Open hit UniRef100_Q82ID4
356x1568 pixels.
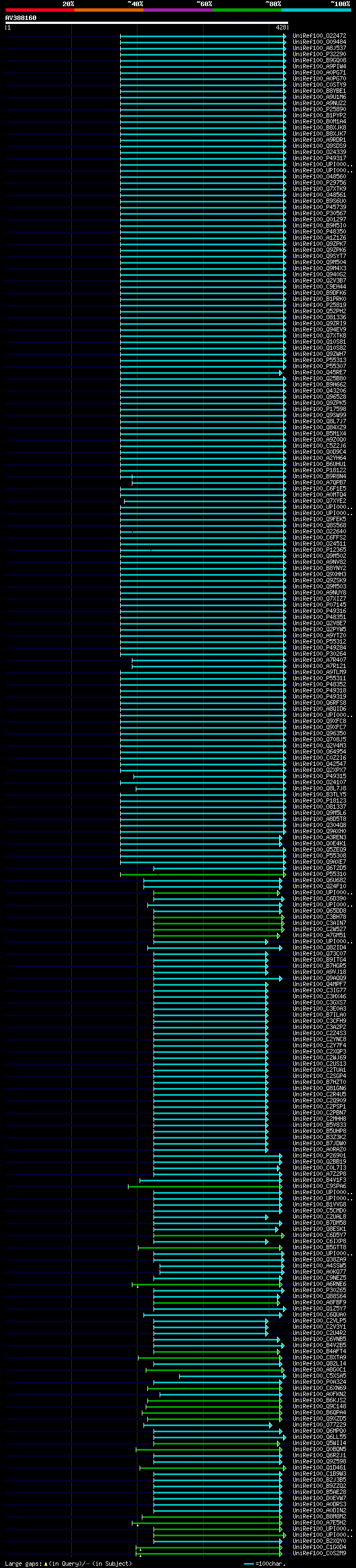319,947
